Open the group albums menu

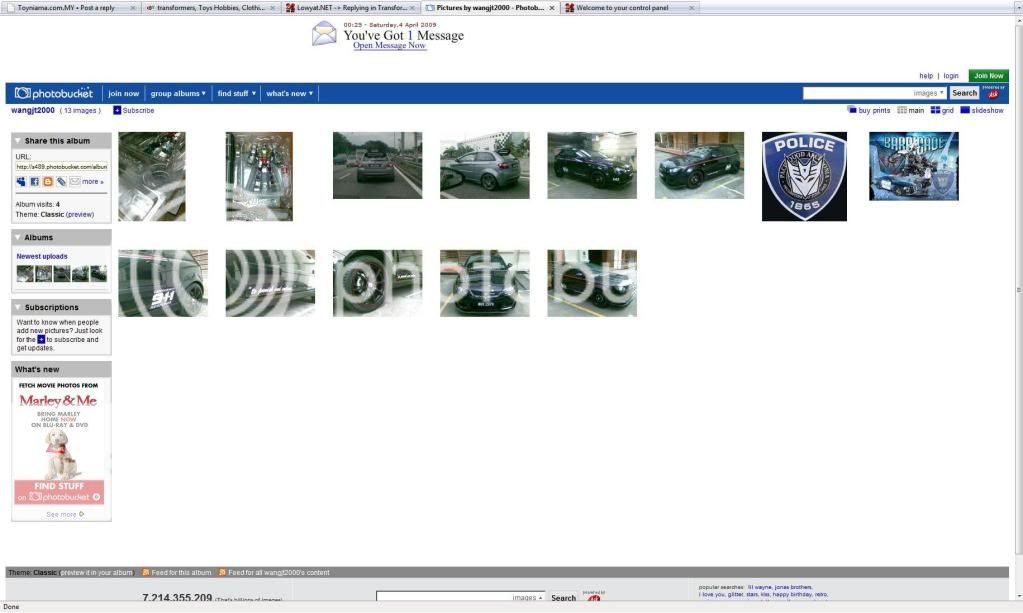click(x=177, y=92)
